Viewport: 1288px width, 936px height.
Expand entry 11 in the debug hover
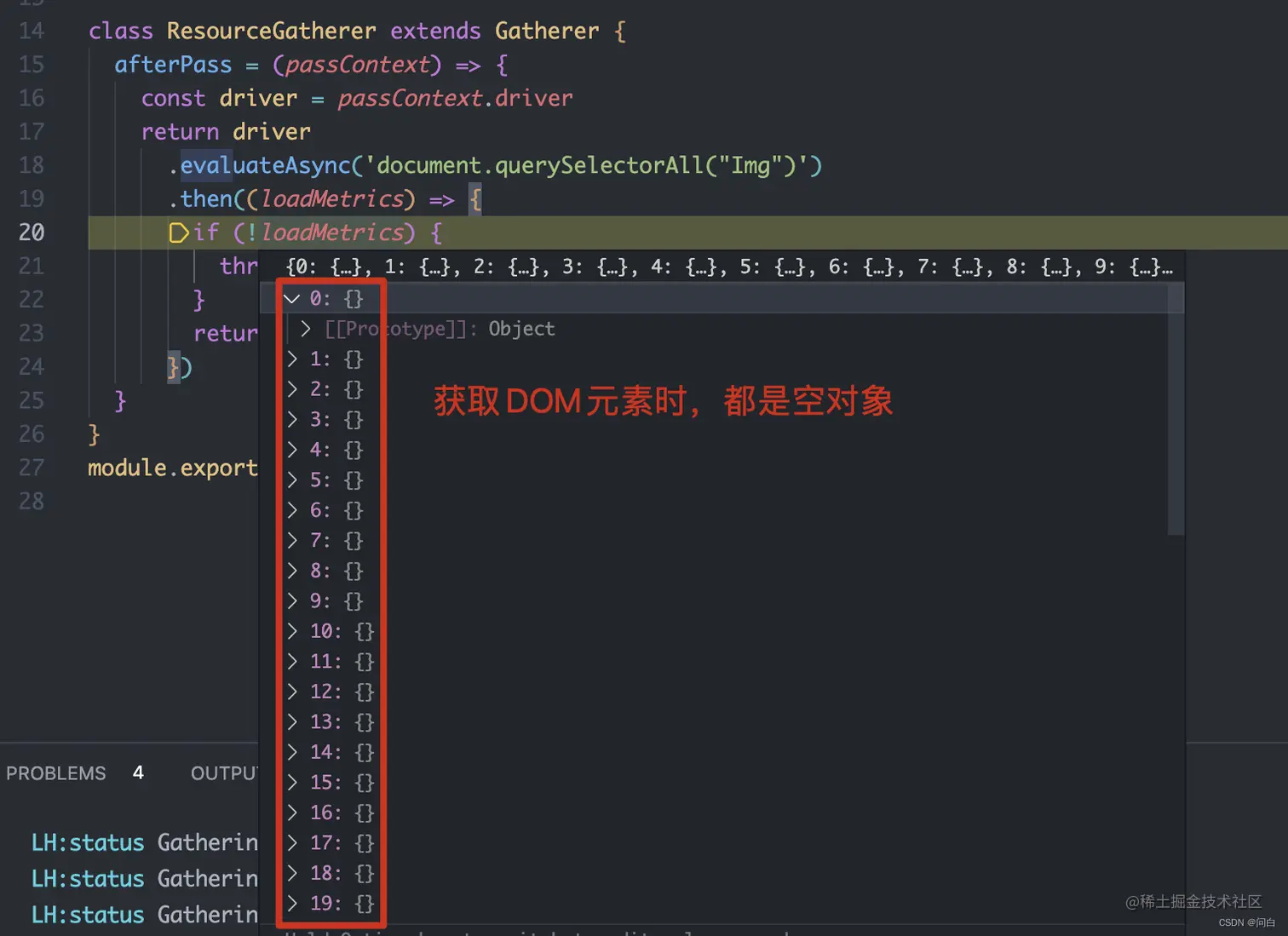[292, 661]
